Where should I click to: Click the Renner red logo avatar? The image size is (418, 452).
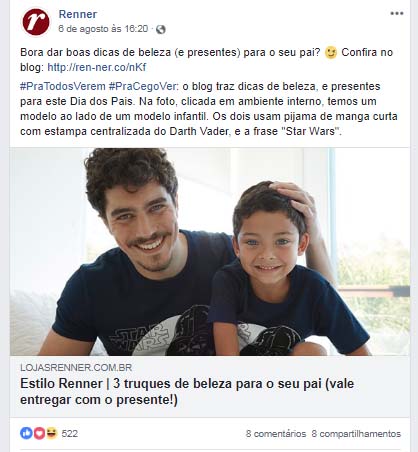point(36,22)
